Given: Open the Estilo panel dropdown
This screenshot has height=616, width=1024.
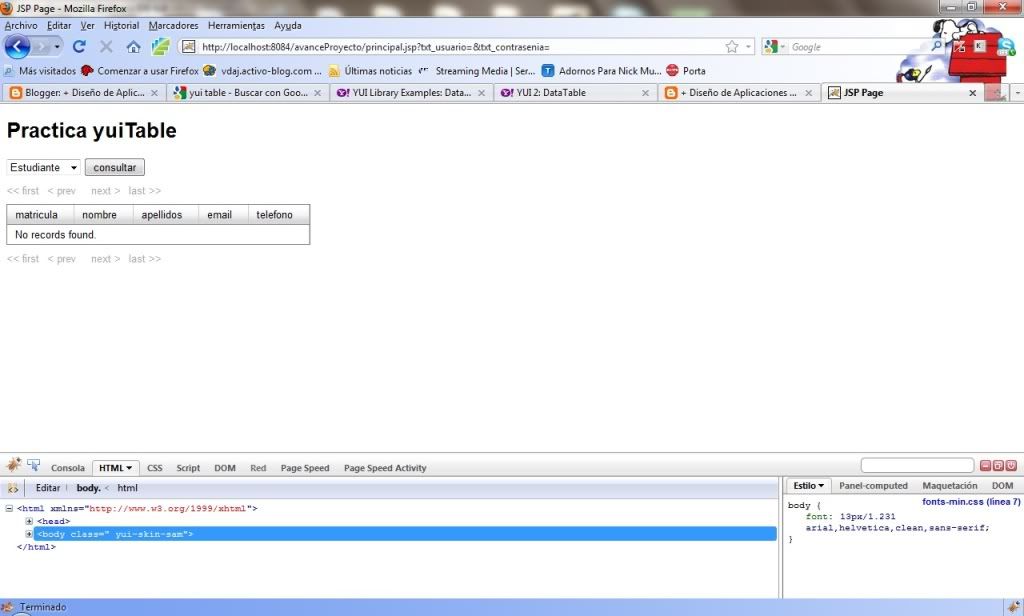Looking at the screenshot, I should pos(807,486).
